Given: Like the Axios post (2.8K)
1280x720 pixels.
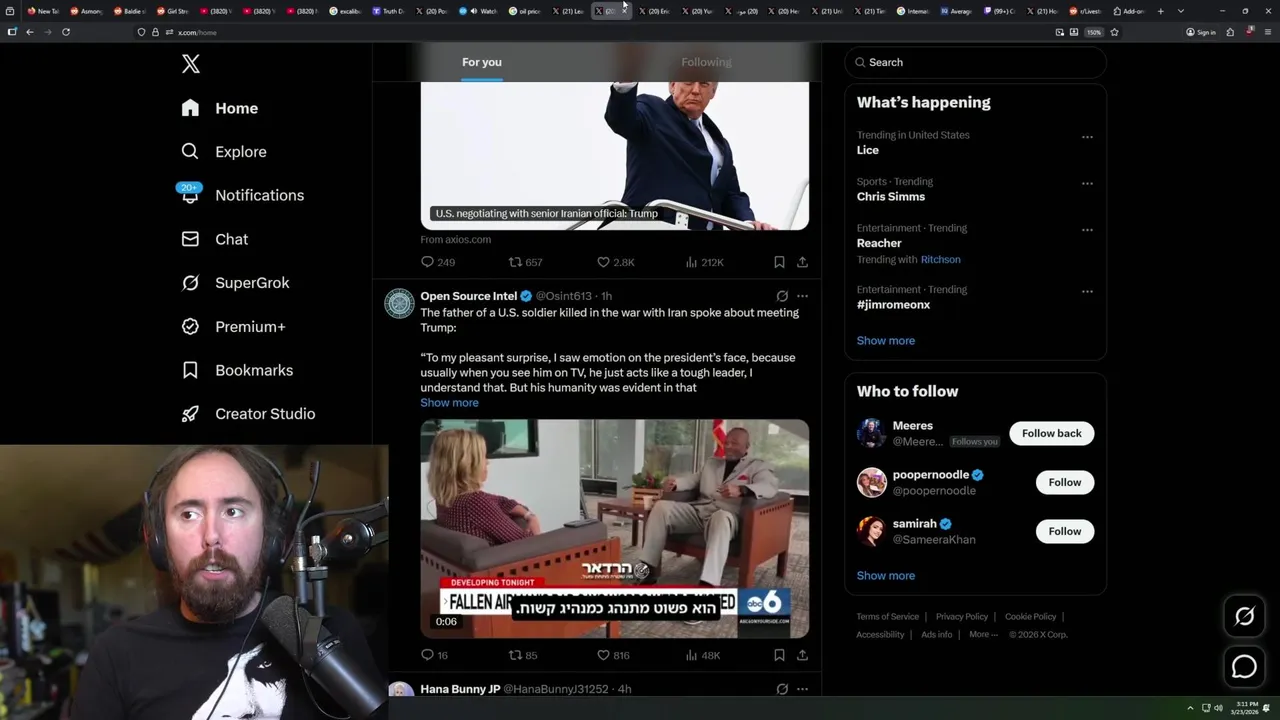Looking at the screenshot, I should coord(615,262).
